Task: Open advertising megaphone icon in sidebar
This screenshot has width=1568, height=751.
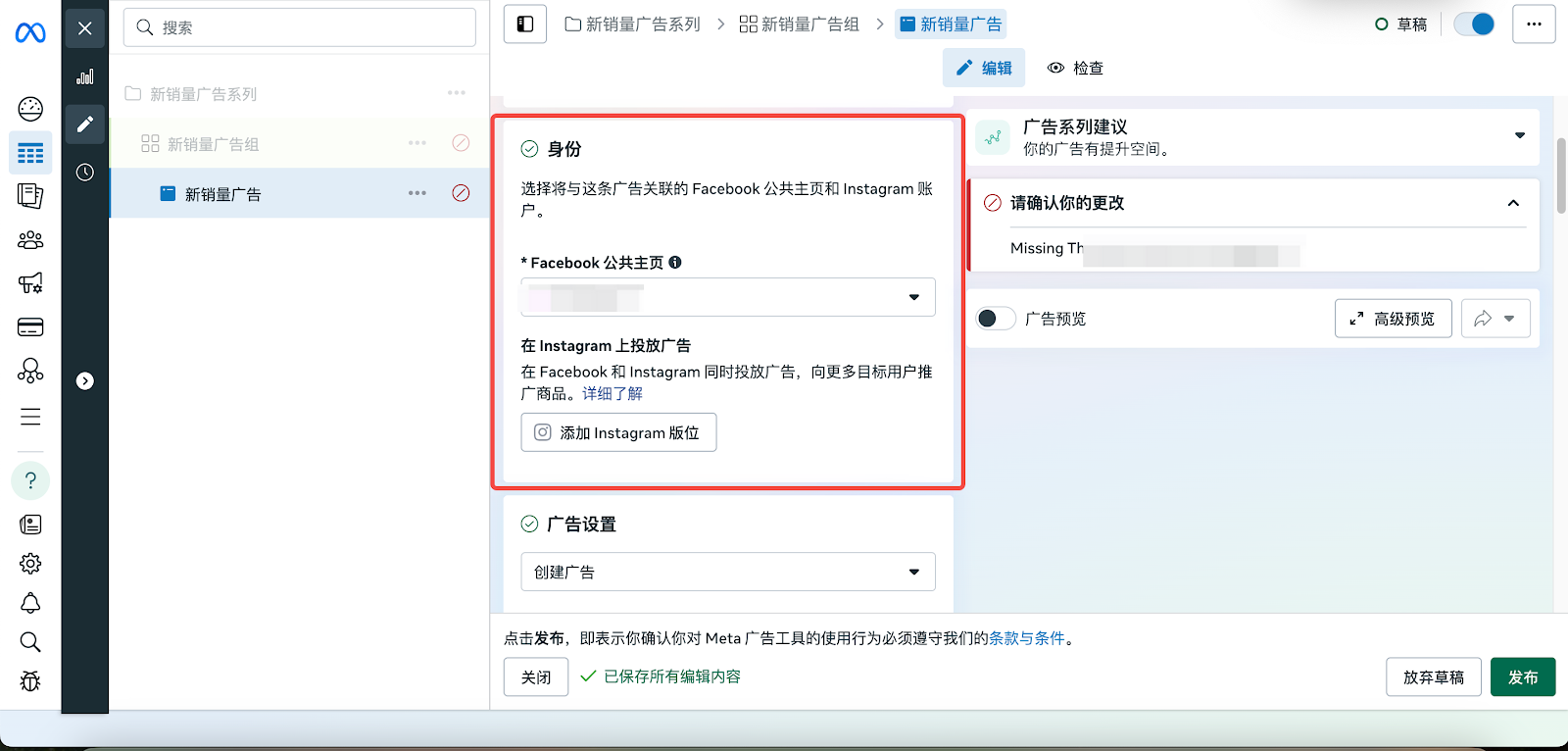Action: tap(30, 283)
